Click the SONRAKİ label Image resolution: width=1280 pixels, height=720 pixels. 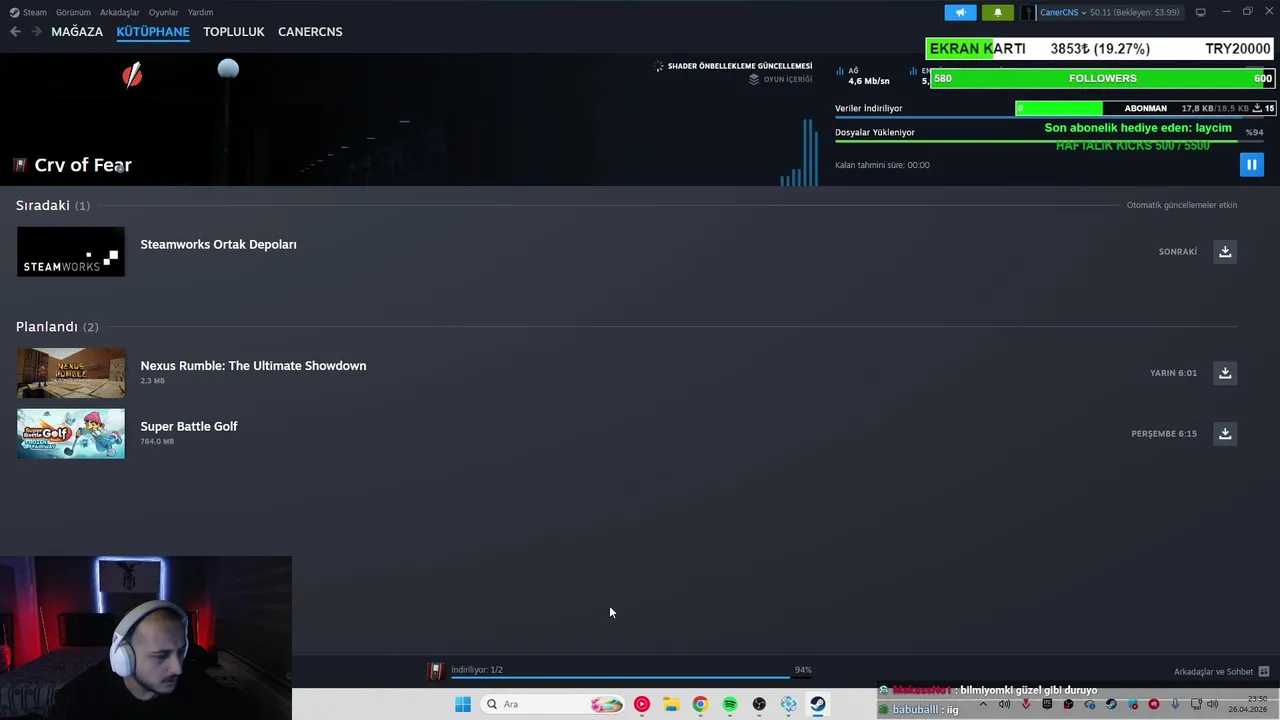(x=1178, y=252)
